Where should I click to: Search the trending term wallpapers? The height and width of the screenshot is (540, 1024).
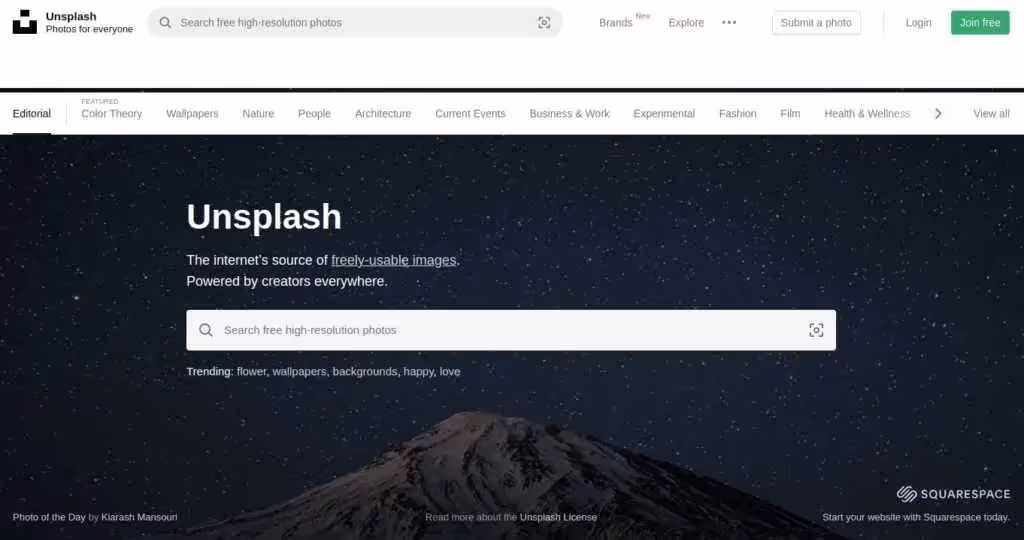[x=299, y=372]
